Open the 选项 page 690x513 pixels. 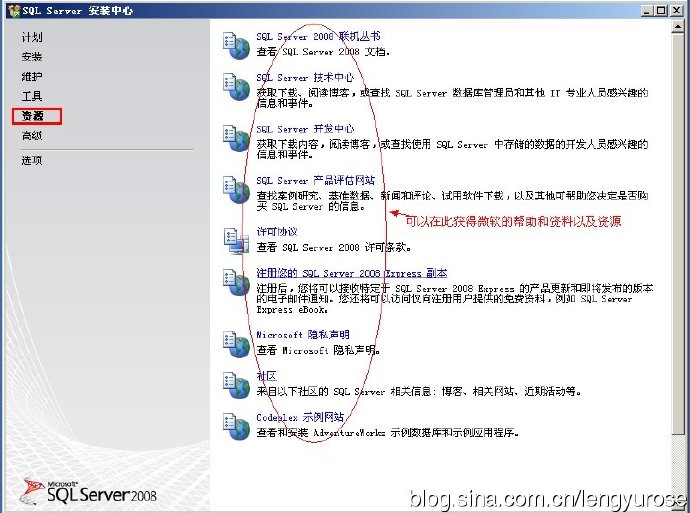(x=32, y=161)
